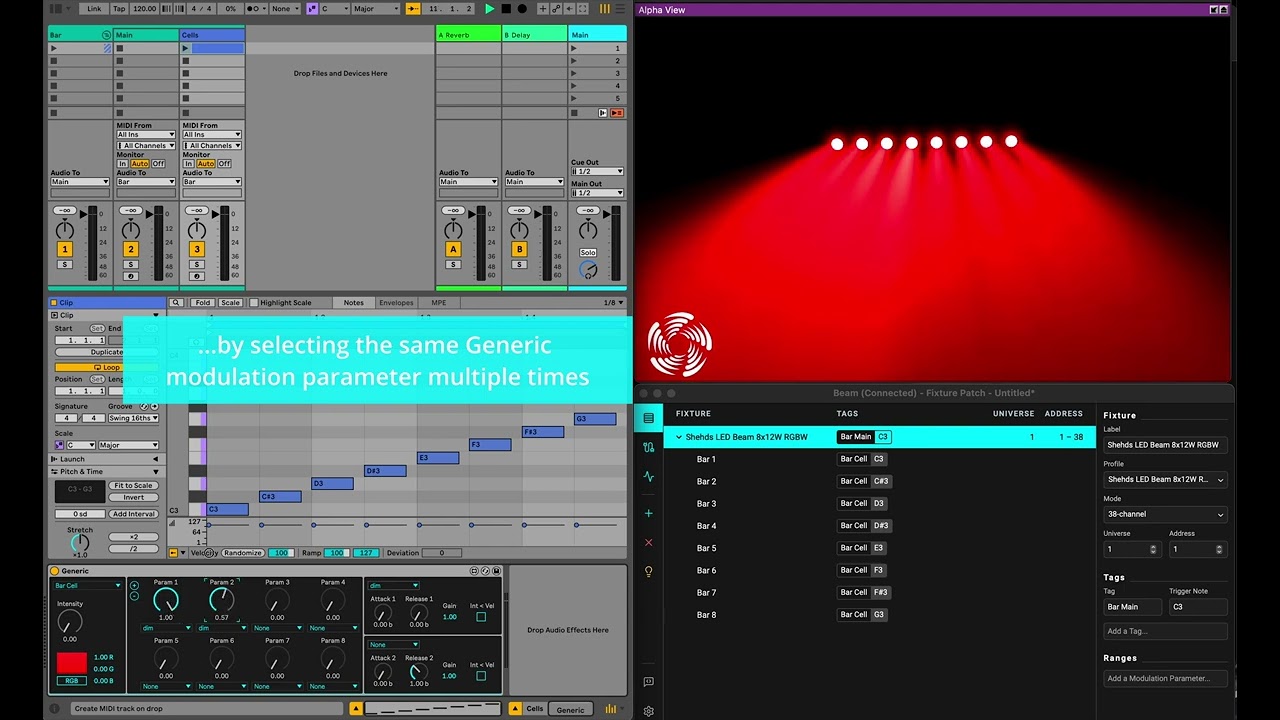Click the Duplicate button in the Clip panel
Screen dimensions: 1280x720
[x=107, y=352]
